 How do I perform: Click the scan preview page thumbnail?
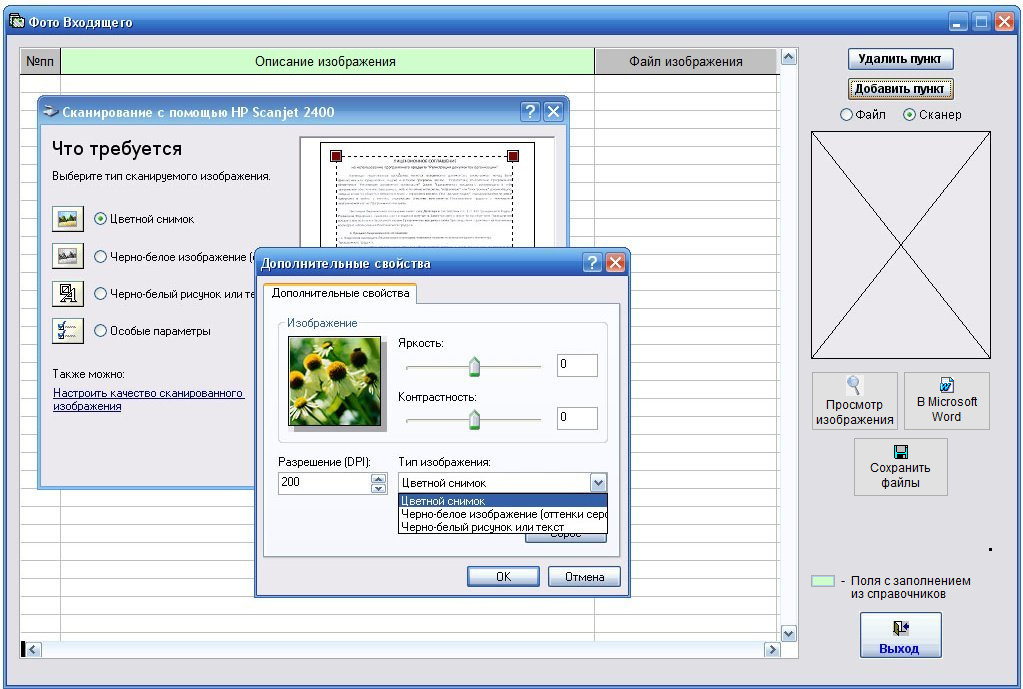point(427,194)
